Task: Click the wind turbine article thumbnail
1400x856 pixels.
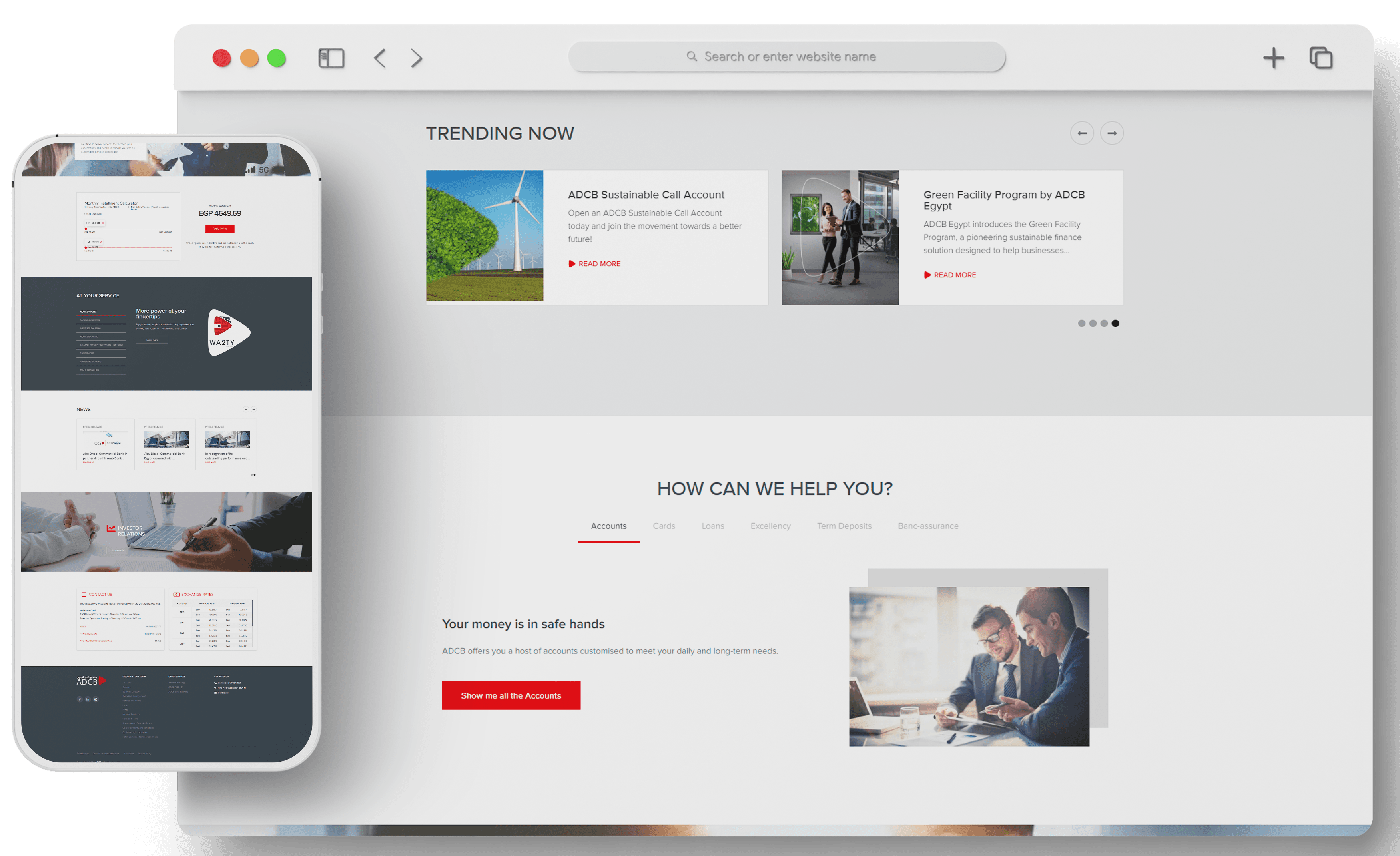Action: click(485, 236)
